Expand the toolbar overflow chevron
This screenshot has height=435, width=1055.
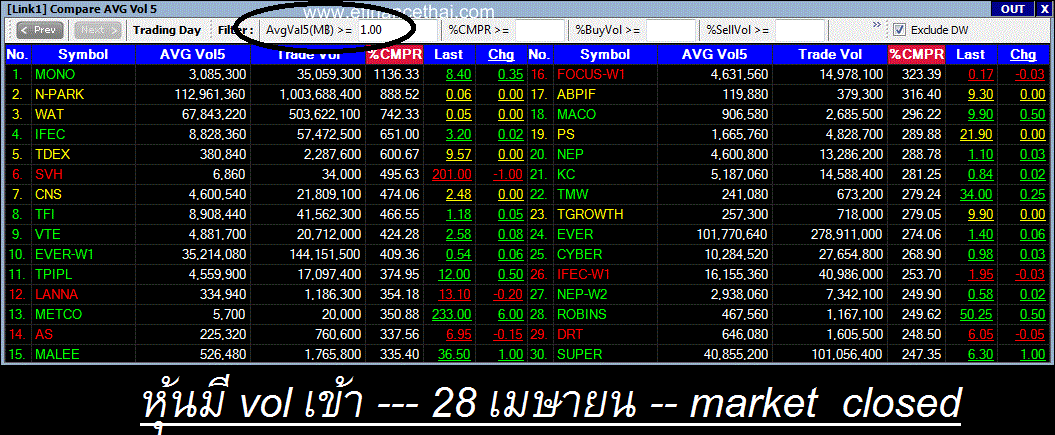pyautogui.click(x=877, y=25)
